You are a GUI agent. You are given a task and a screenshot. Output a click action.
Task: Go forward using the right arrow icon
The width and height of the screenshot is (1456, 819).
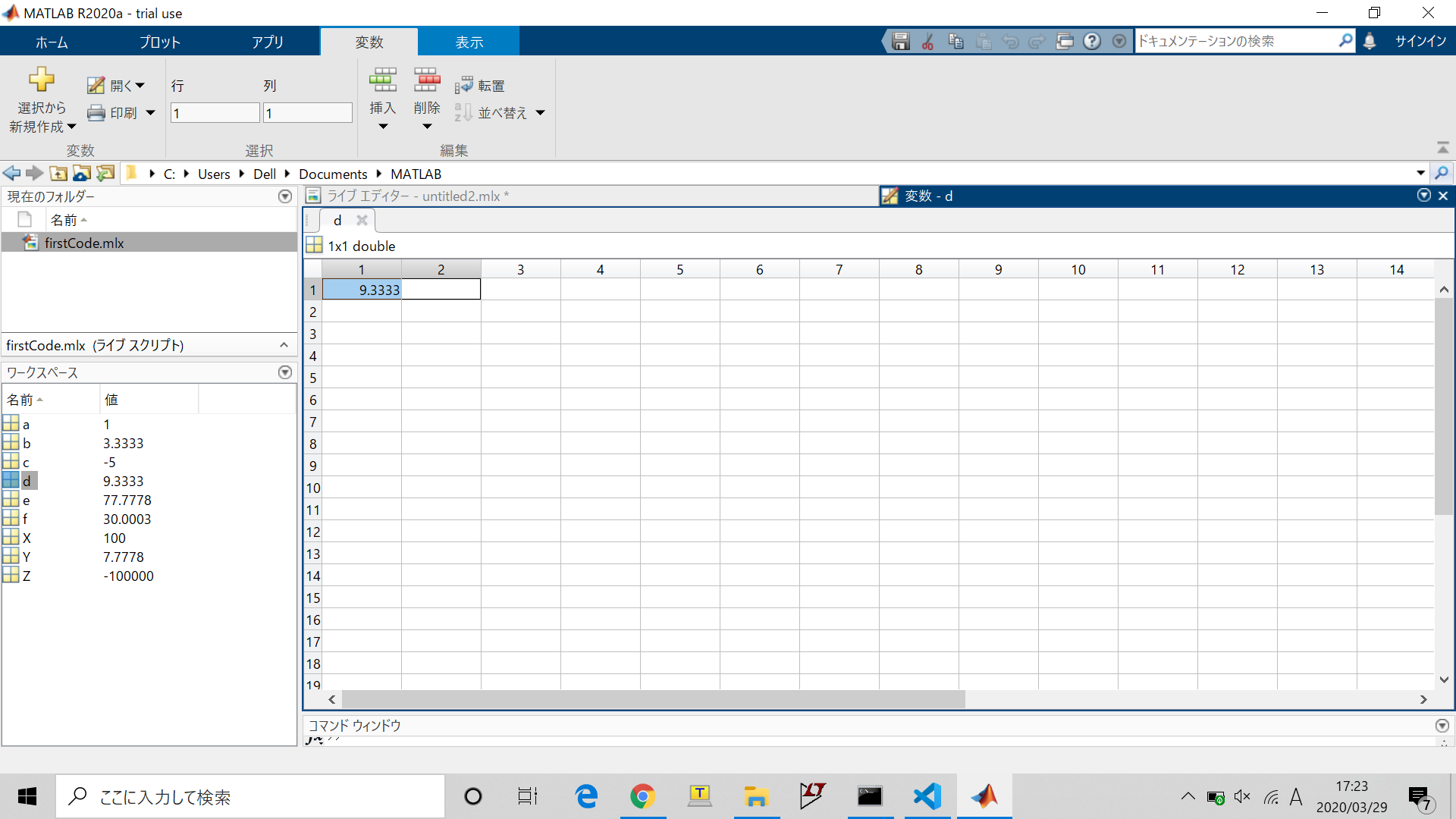pos(35,174)
